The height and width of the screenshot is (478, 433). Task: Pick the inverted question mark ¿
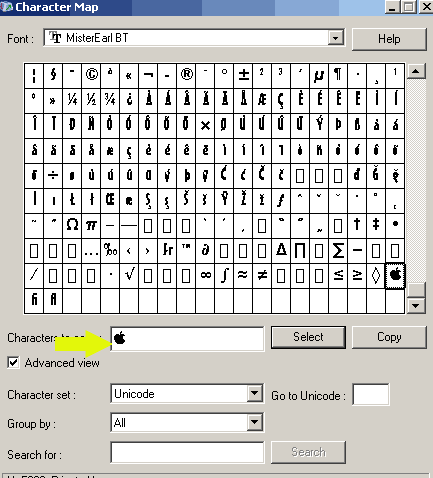129,101
